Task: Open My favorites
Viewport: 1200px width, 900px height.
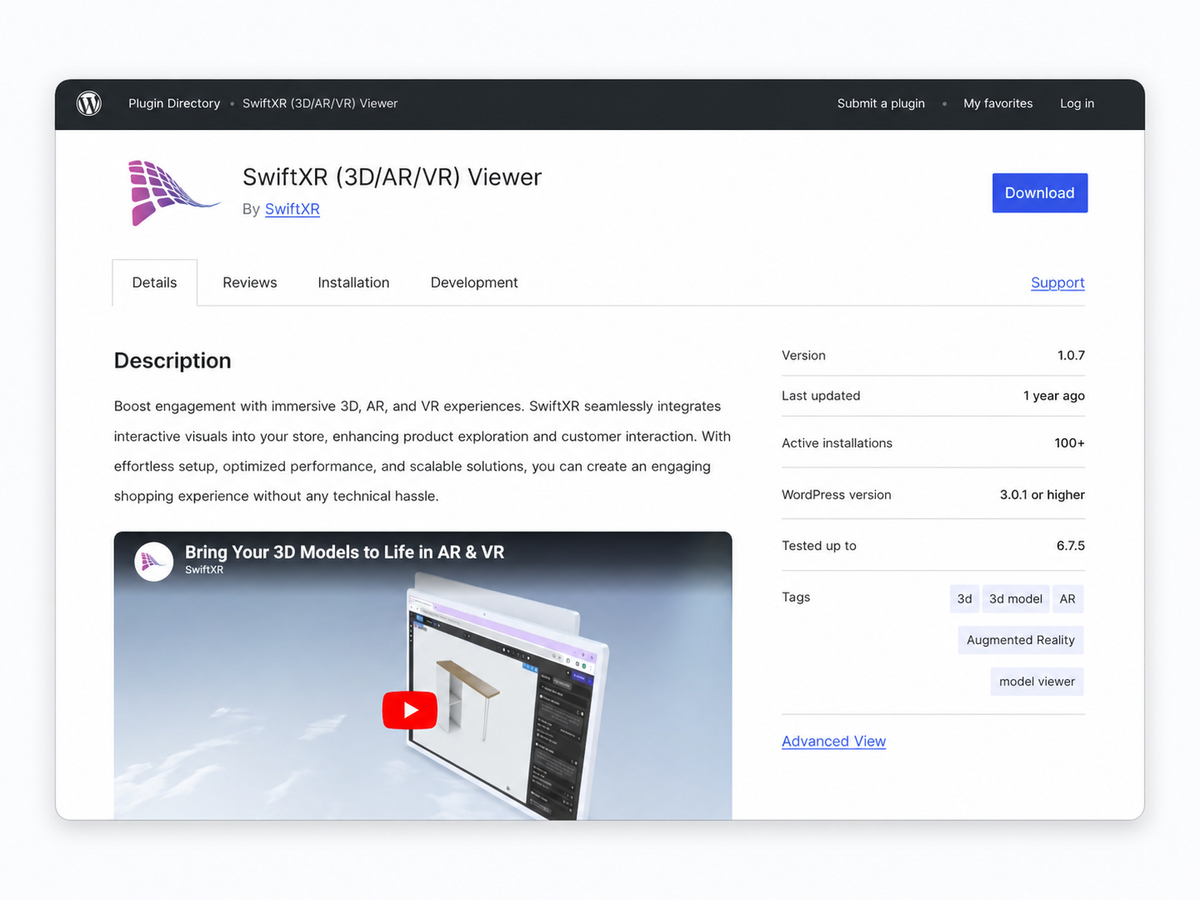Action: [998, 103]
